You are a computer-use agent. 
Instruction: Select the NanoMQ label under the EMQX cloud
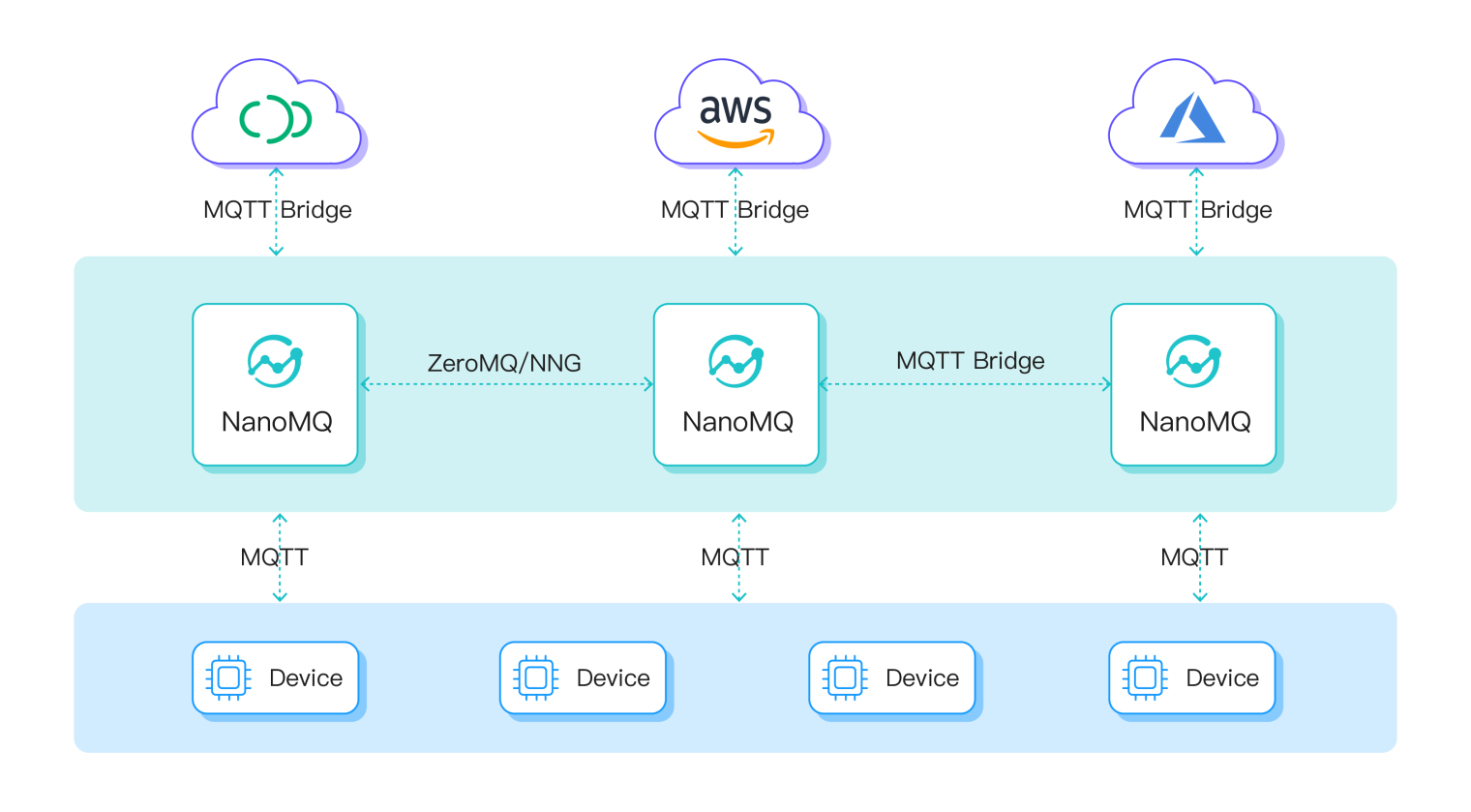point(277,422)
